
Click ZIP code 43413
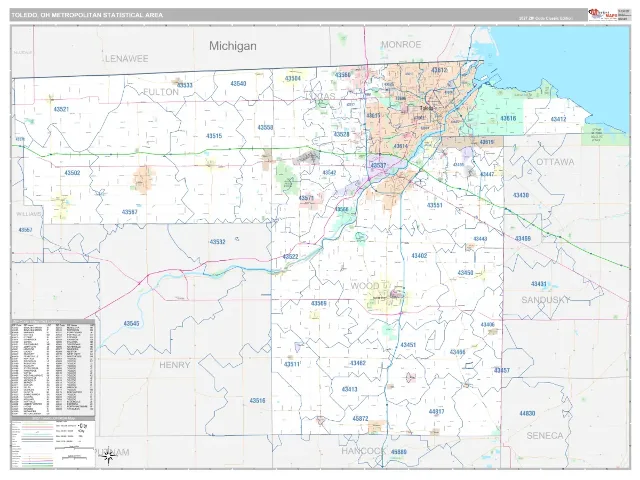[x=349, y=389]
